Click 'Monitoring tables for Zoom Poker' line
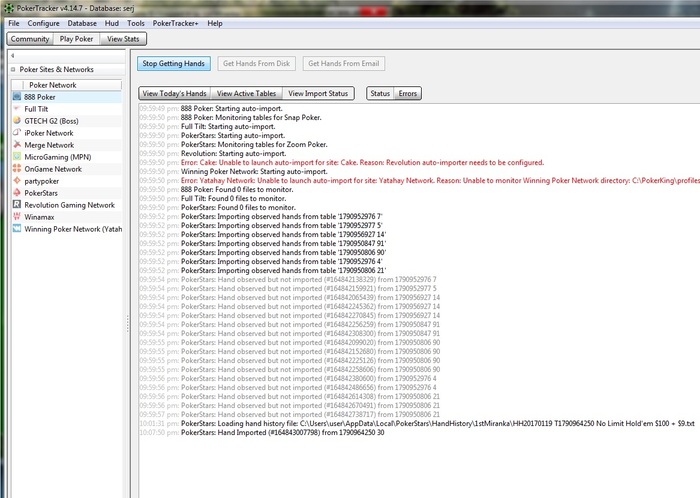Image resolution: width=700 pixels, height=498 pixels. [x=233, y=145]
